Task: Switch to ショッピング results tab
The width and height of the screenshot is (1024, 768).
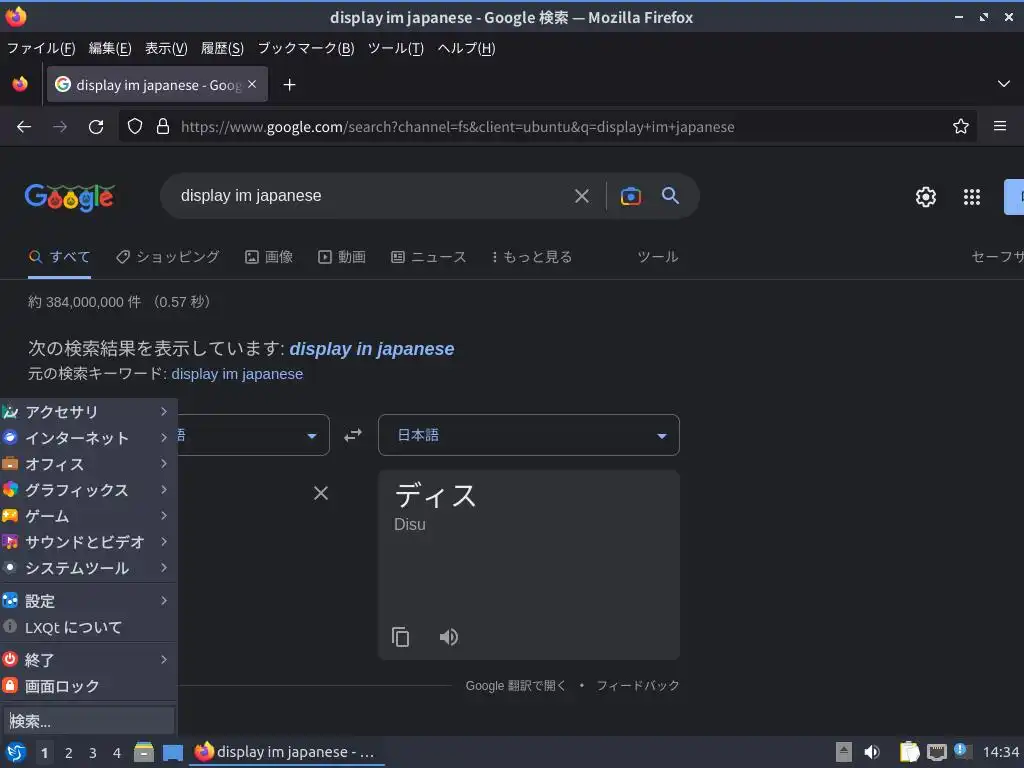Action: [x=168, y=257]
